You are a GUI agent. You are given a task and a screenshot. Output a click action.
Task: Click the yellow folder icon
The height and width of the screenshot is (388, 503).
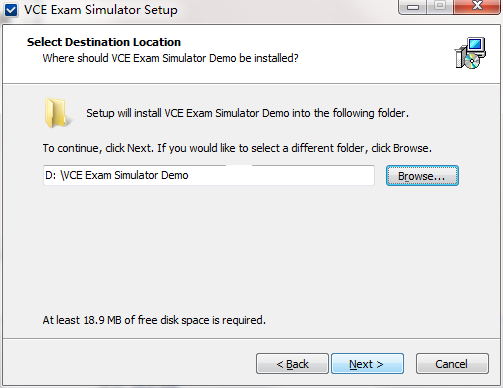(x=57, y=113)
